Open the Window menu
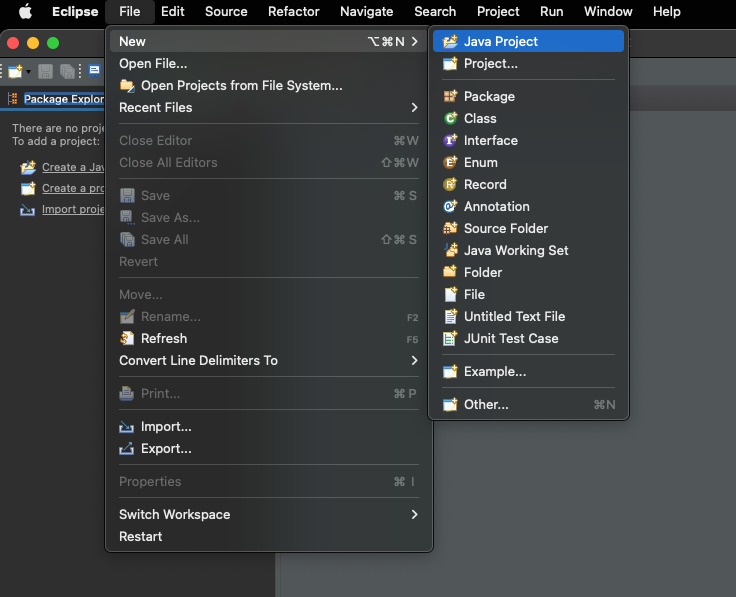The width and height of the screenshot is (736, 597). pyautogui.click(x=608, y=11)
